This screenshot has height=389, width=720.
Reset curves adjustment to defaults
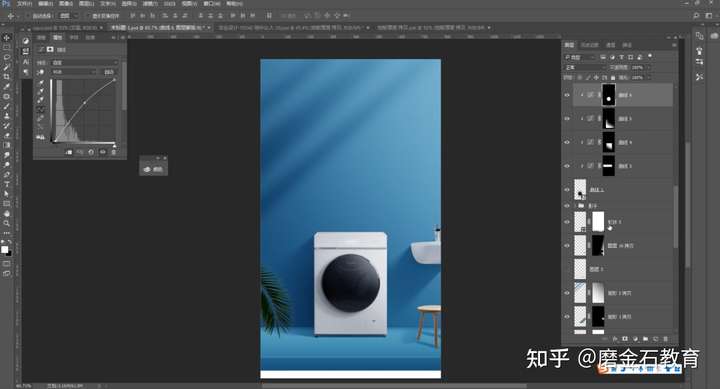pos(91,152)
